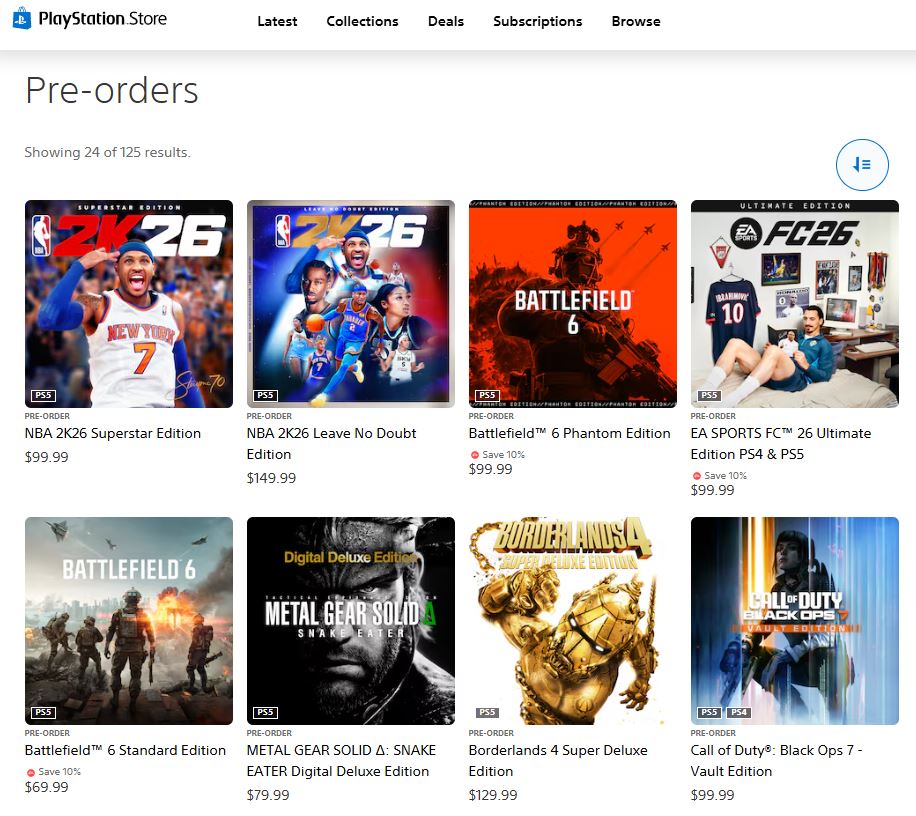
Task: Click $79.99 price of Metal Gear Solid
Action: click(x=268, y=795)
